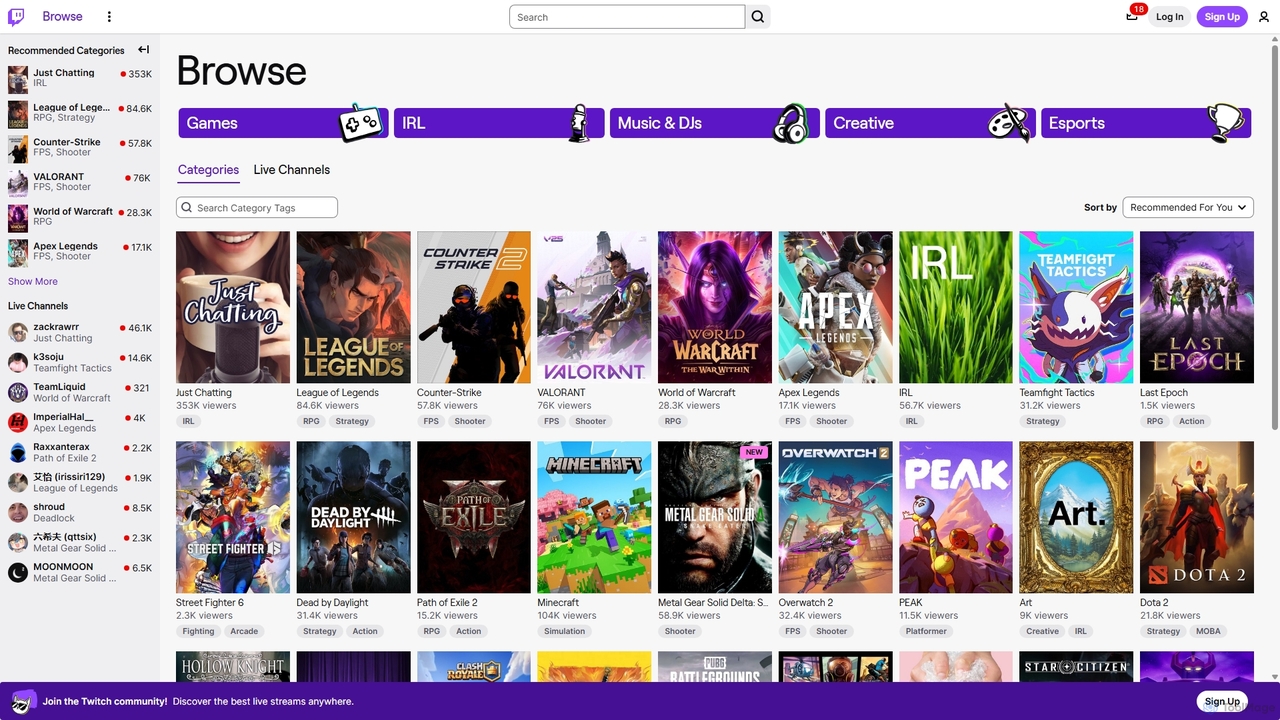Open the Minecraft cover art

594,517
